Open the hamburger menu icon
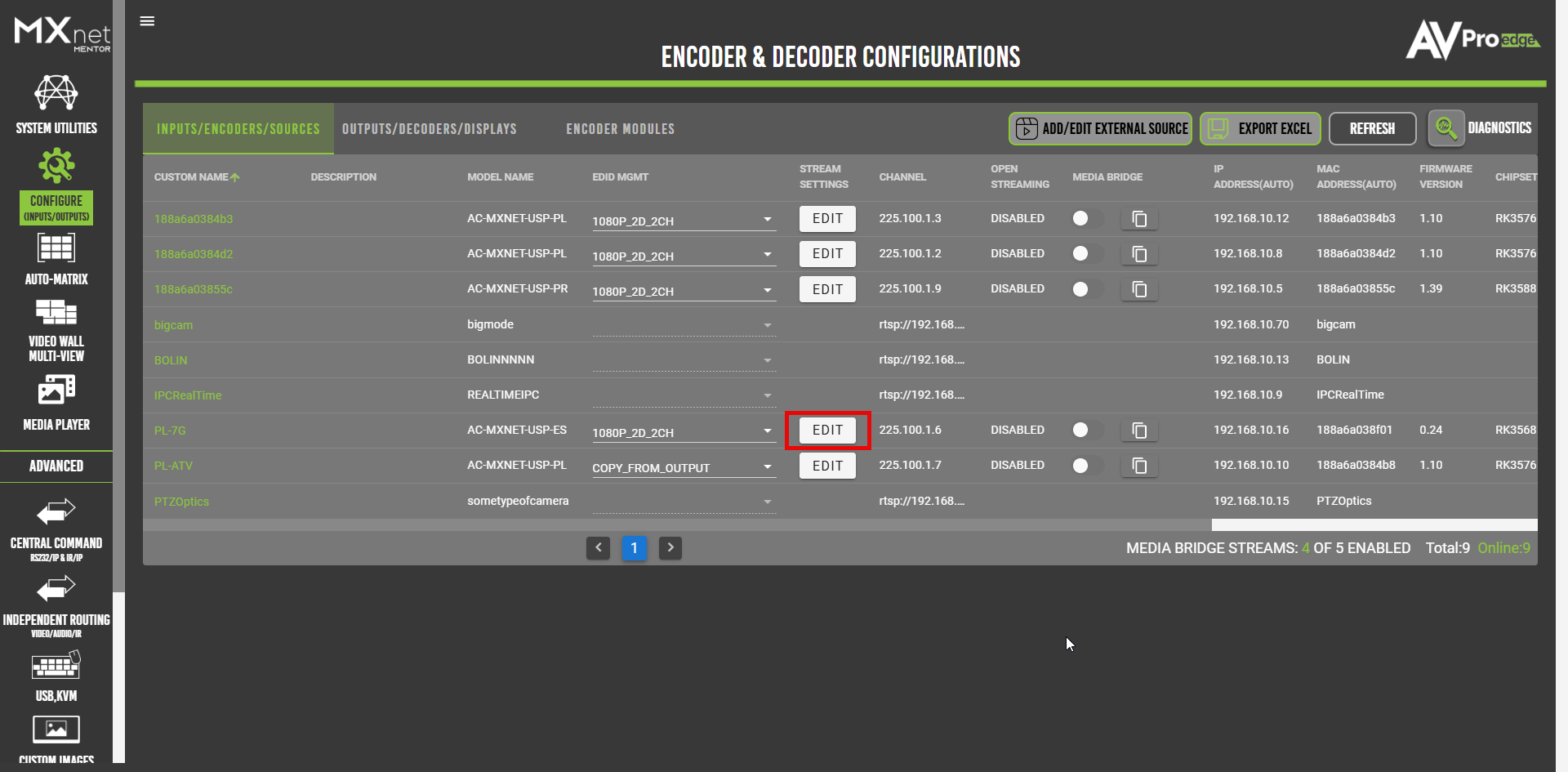1568x772 pixels. pos(147,21)
